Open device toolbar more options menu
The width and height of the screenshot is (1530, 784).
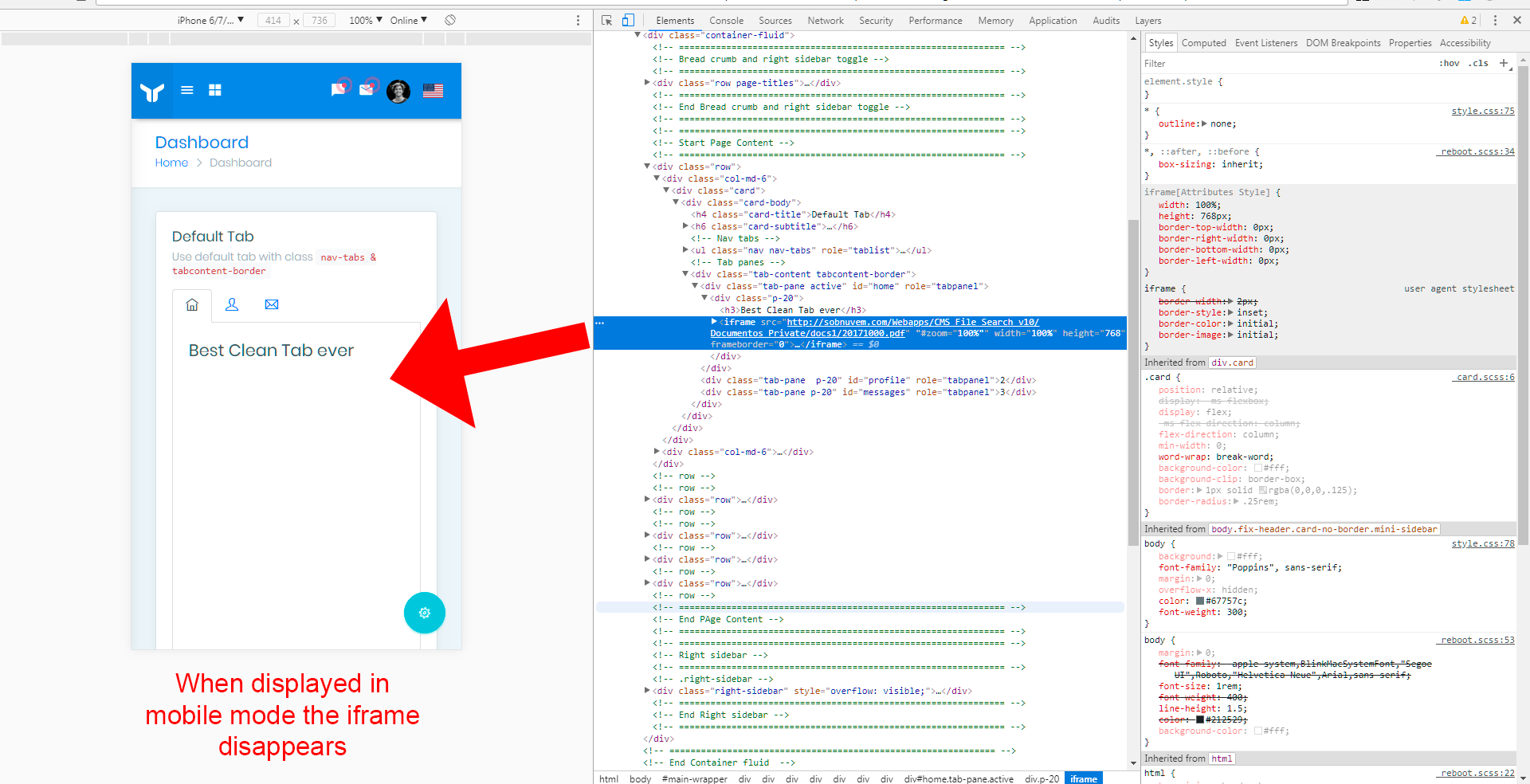[x=579, y=20]
